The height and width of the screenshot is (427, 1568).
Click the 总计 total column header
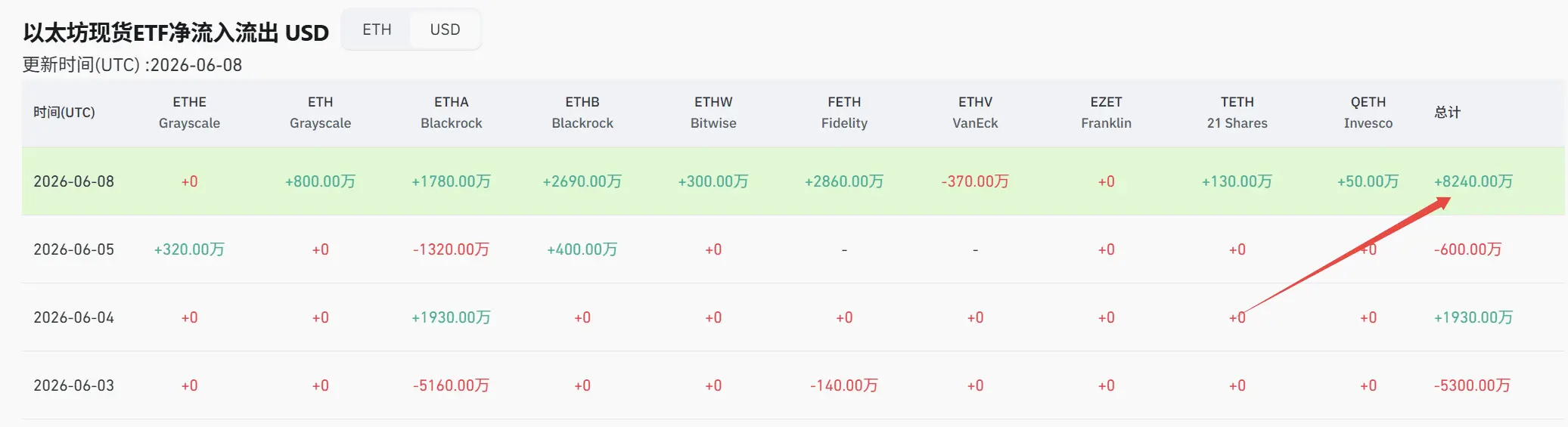tap(1447, 113)
